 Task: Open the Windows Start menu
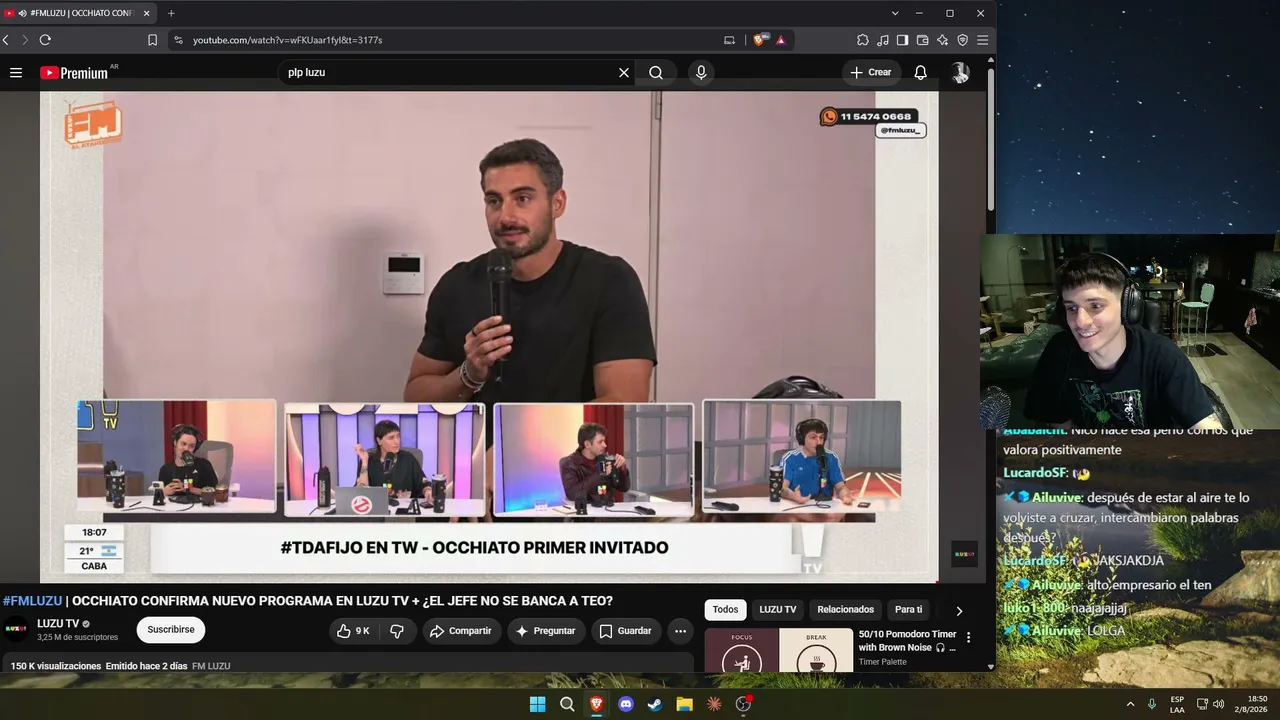click(x=537, y=704)
